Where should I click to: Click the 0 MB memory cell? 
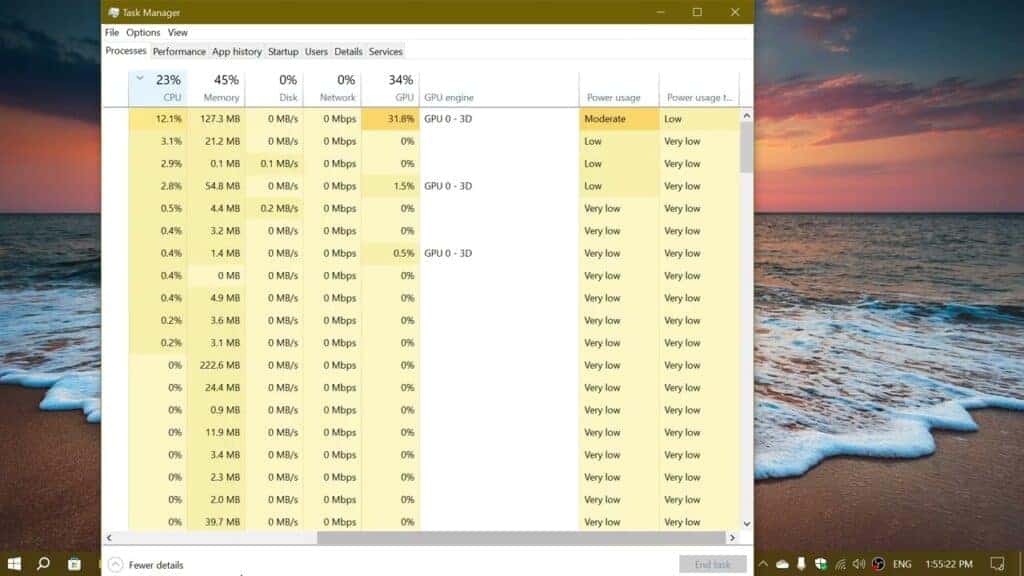[x=216, y=276]
